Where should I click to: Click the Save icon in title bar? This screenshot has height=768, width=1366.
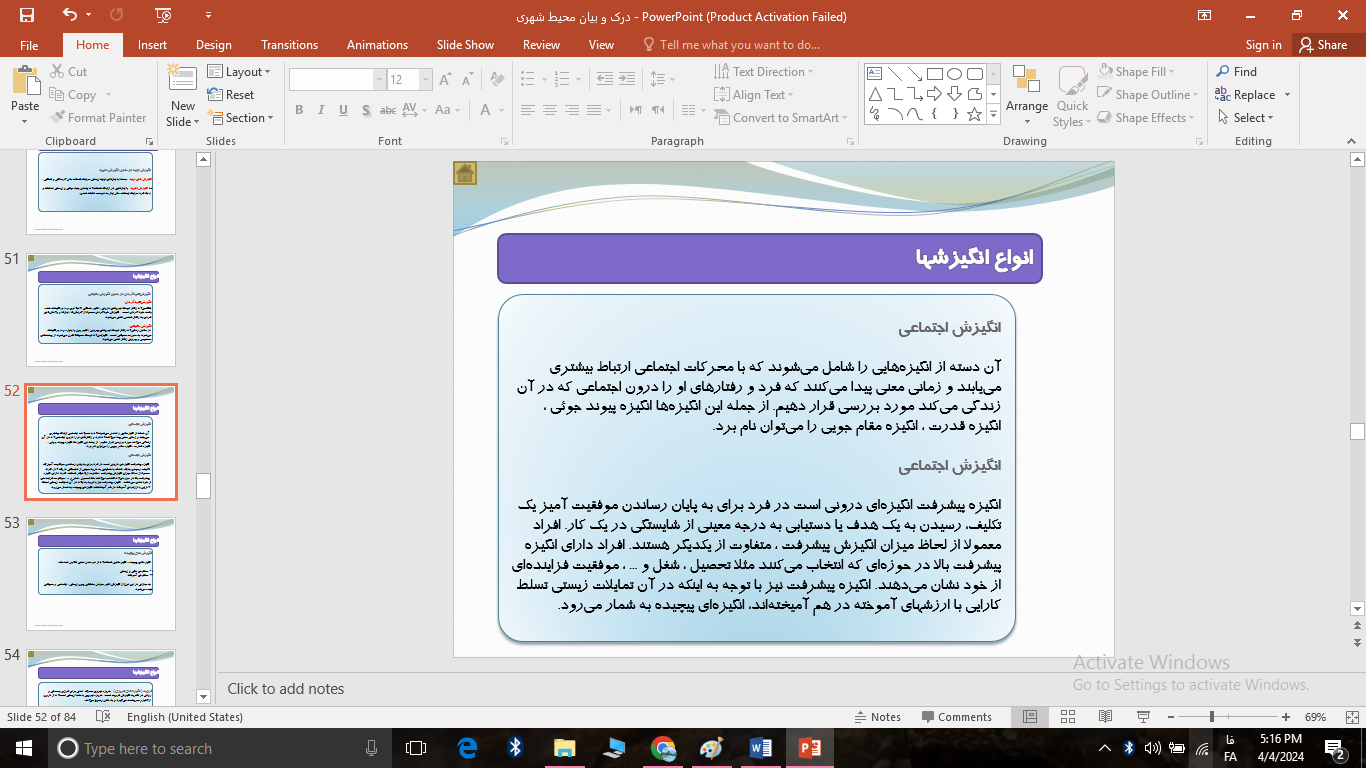pyautogui.click(x=27, y=15)
